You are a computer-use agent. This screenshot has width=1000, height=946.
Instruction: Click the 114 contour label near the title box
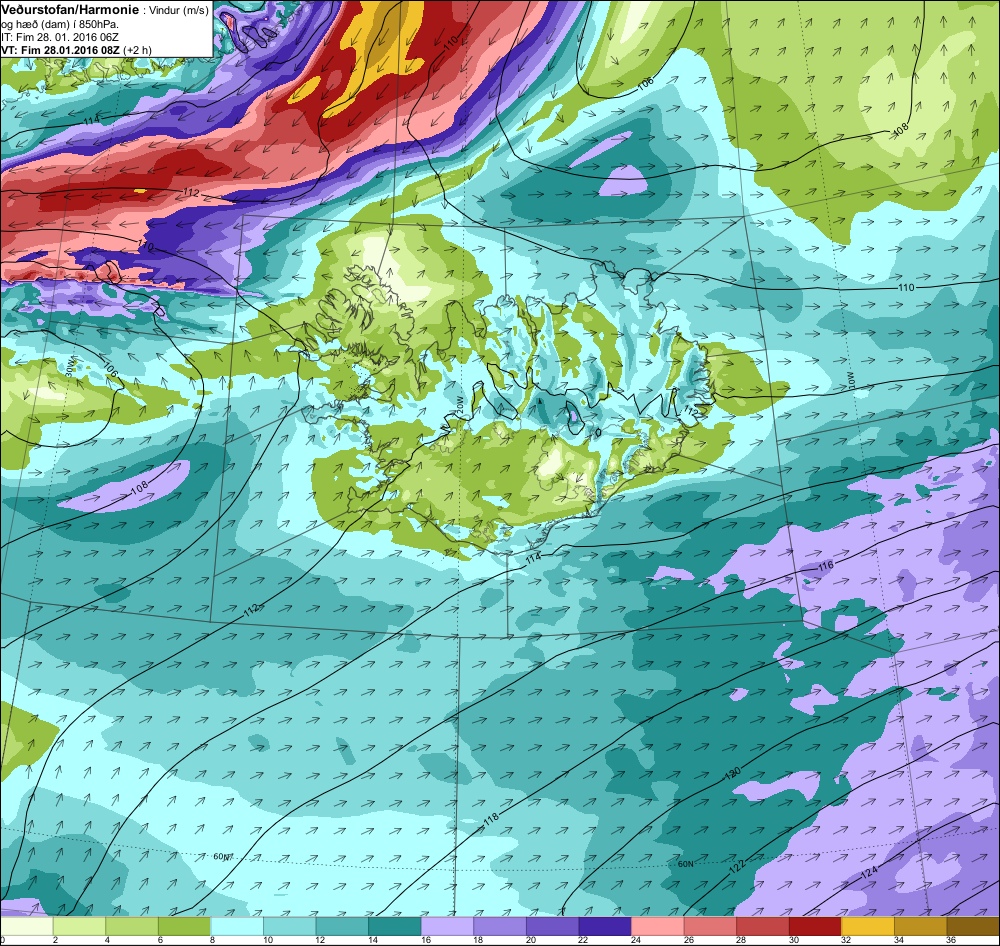[x=91, y=121]
